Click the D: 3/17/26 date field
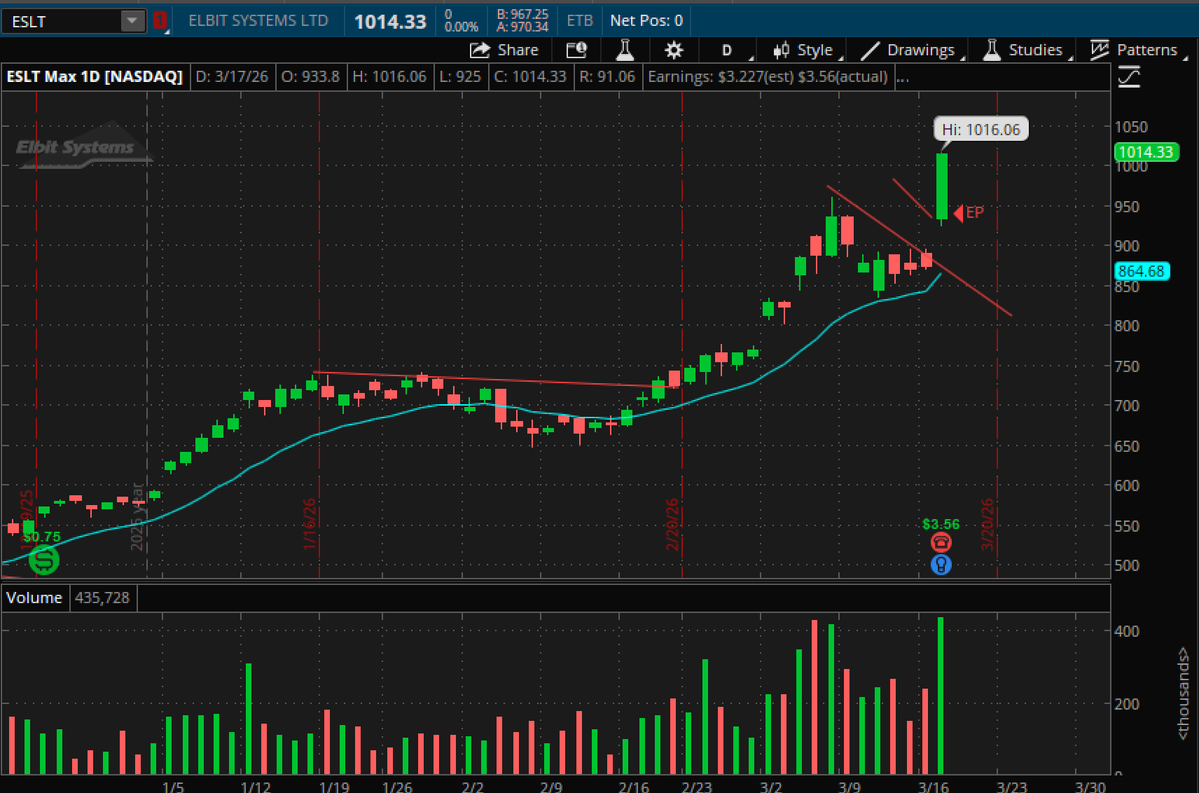Screen dimensions: 1199x793 [x=232, y=76]
